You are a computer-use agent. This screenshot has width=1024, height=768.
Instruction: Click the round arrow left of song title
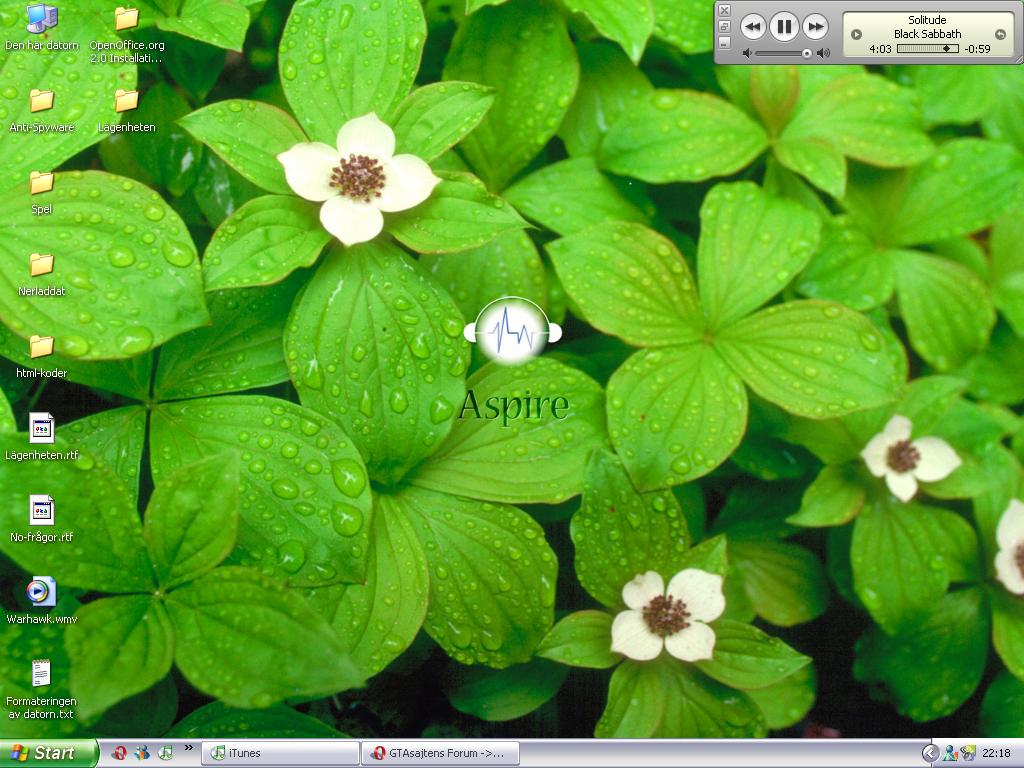tap(857, 34)
